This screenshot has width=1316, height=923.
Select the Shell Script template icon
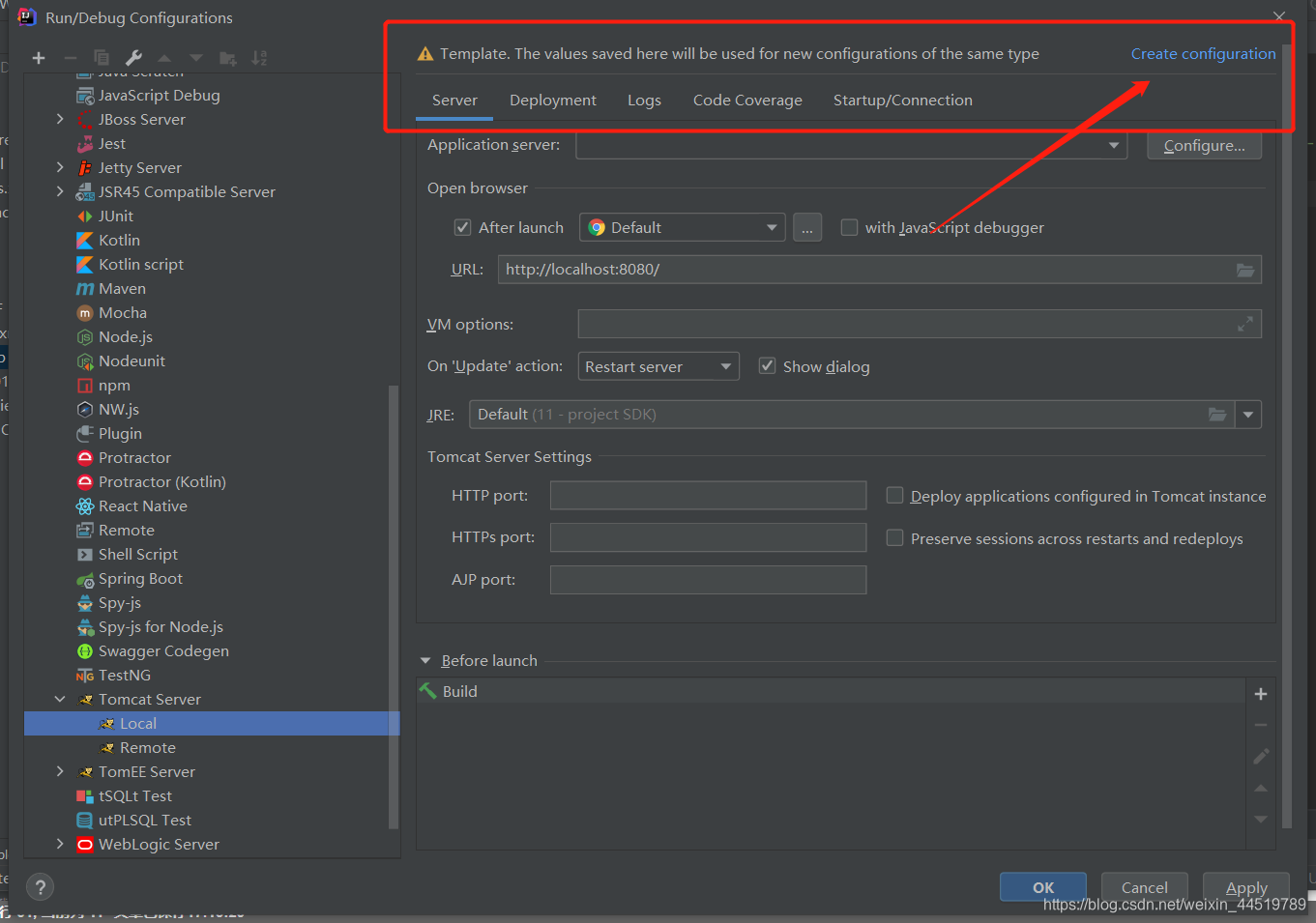[x=85, y=555]
